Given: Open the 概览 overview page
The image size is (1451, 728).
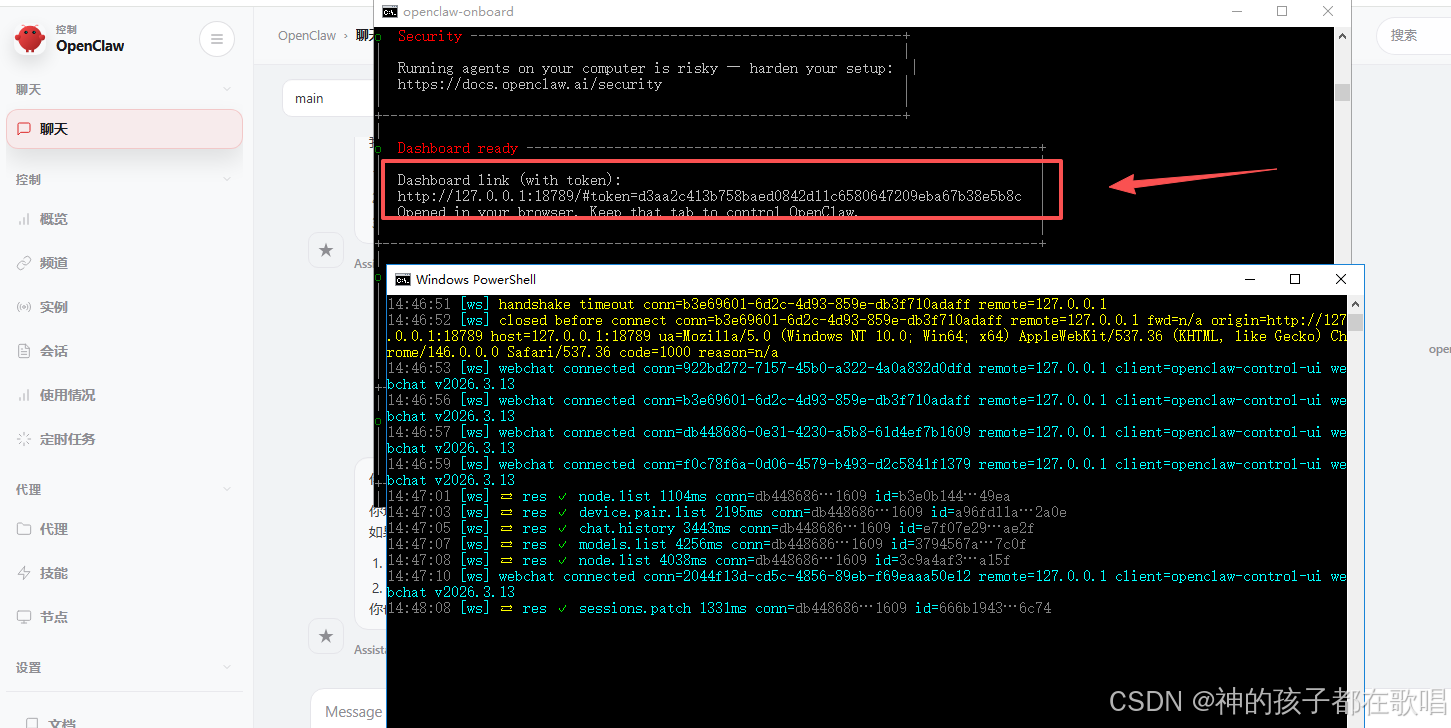Looking at the screenshot, I should coord(125,219).
